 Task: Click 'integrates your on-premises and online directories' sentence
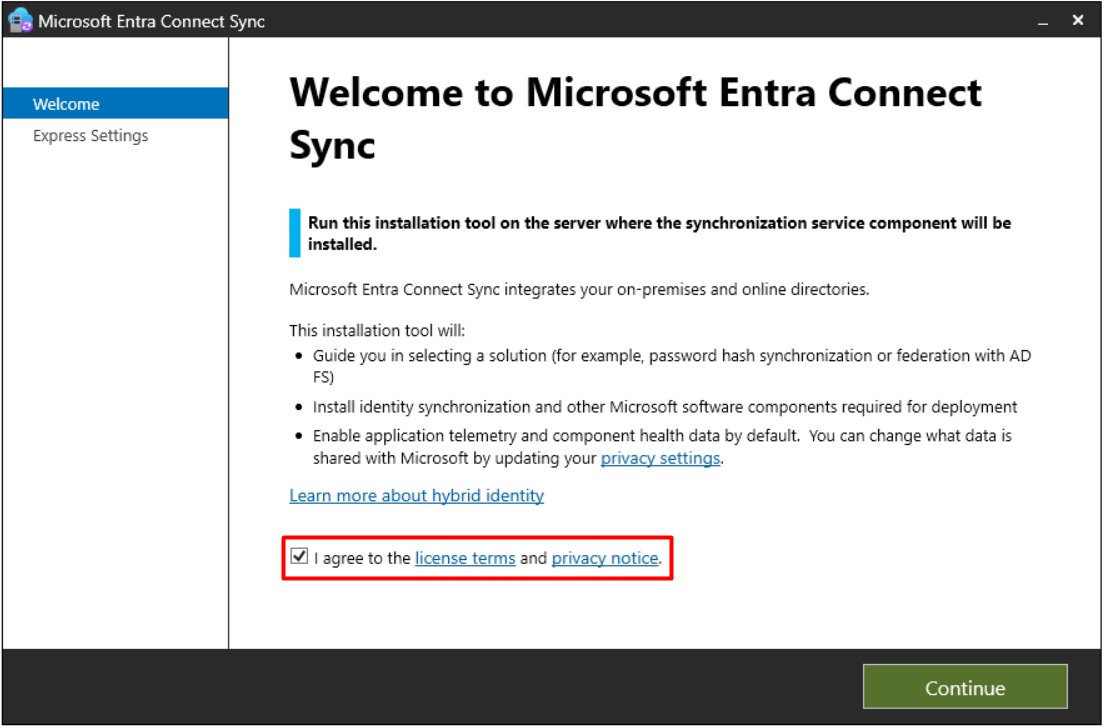tap(579, 290)
